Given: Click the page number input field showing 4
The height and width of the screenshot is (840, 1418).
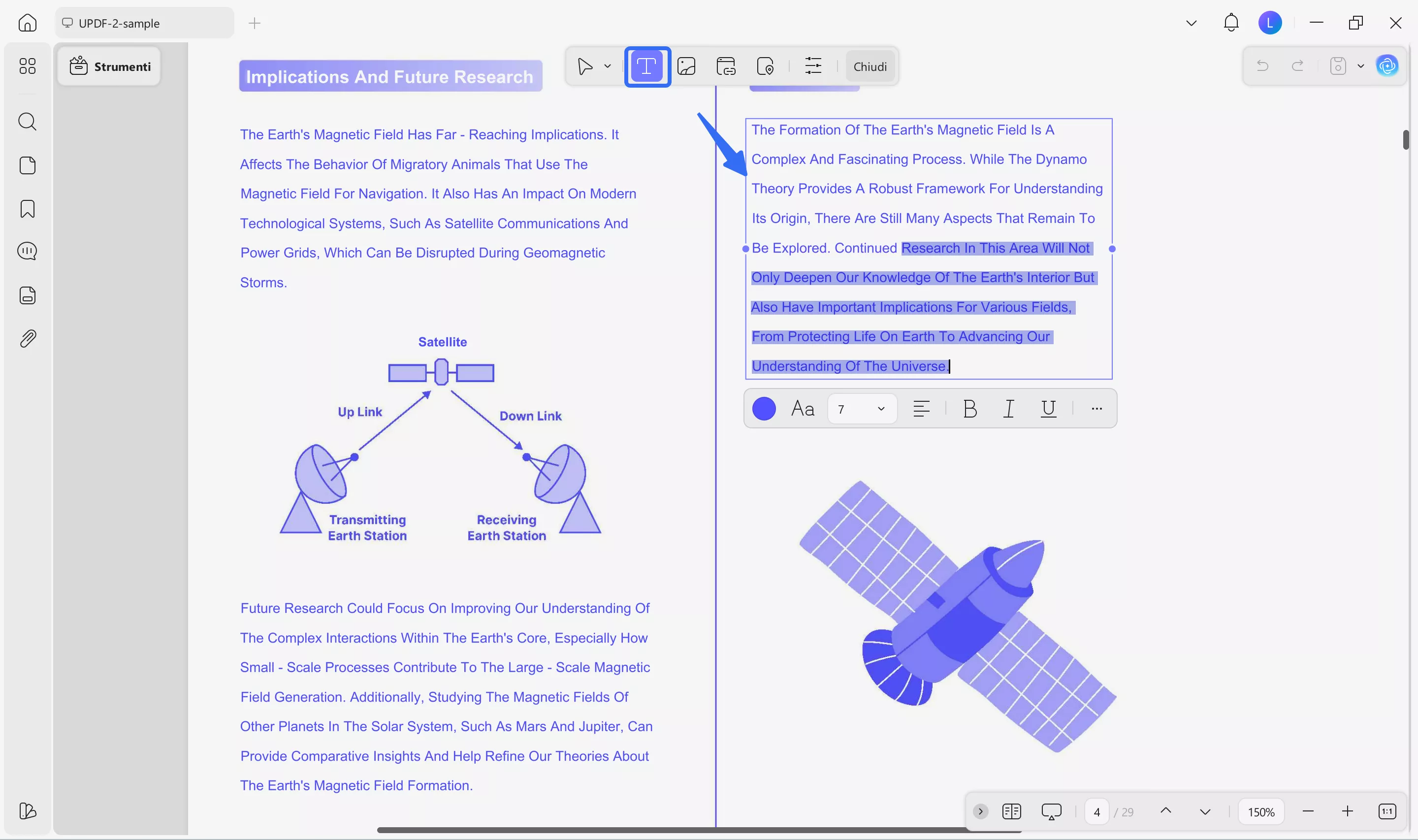Looking at the screenshot, I should click(x=1096, y=811).
